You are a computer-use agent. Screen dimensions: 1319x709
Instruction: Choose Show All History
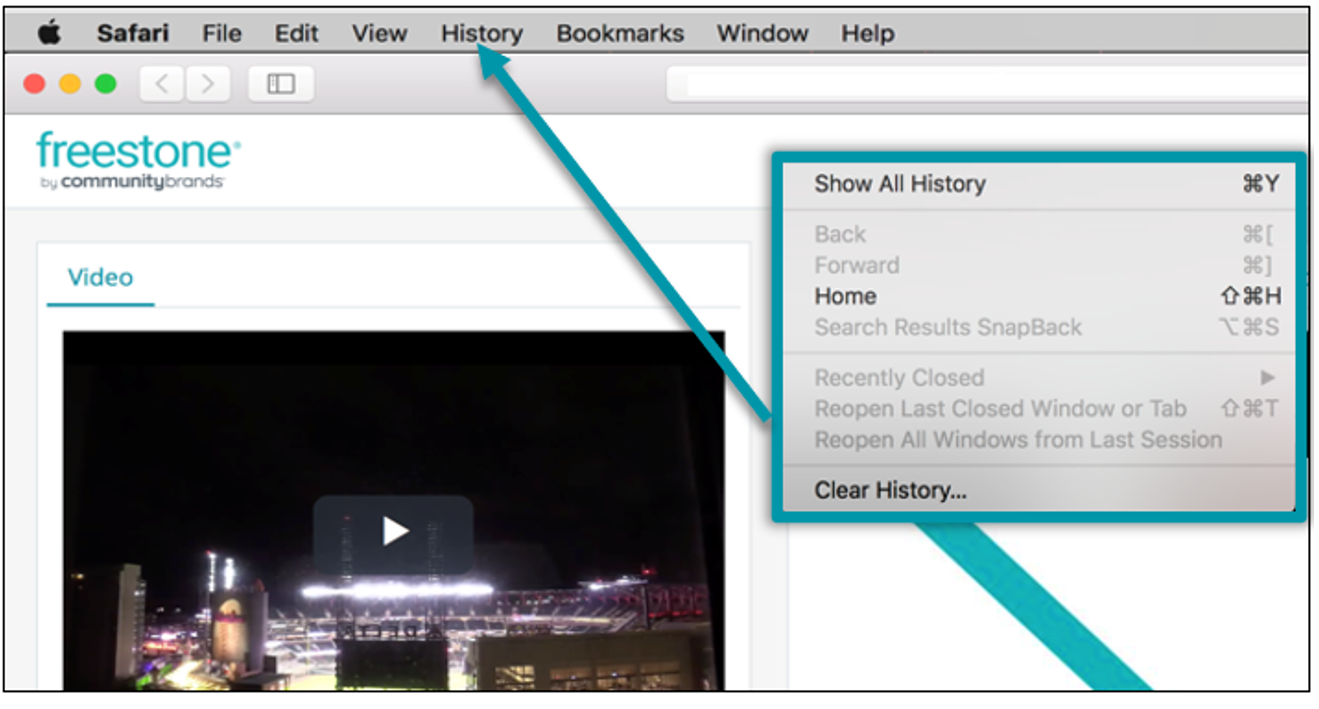pos(1039,183)
